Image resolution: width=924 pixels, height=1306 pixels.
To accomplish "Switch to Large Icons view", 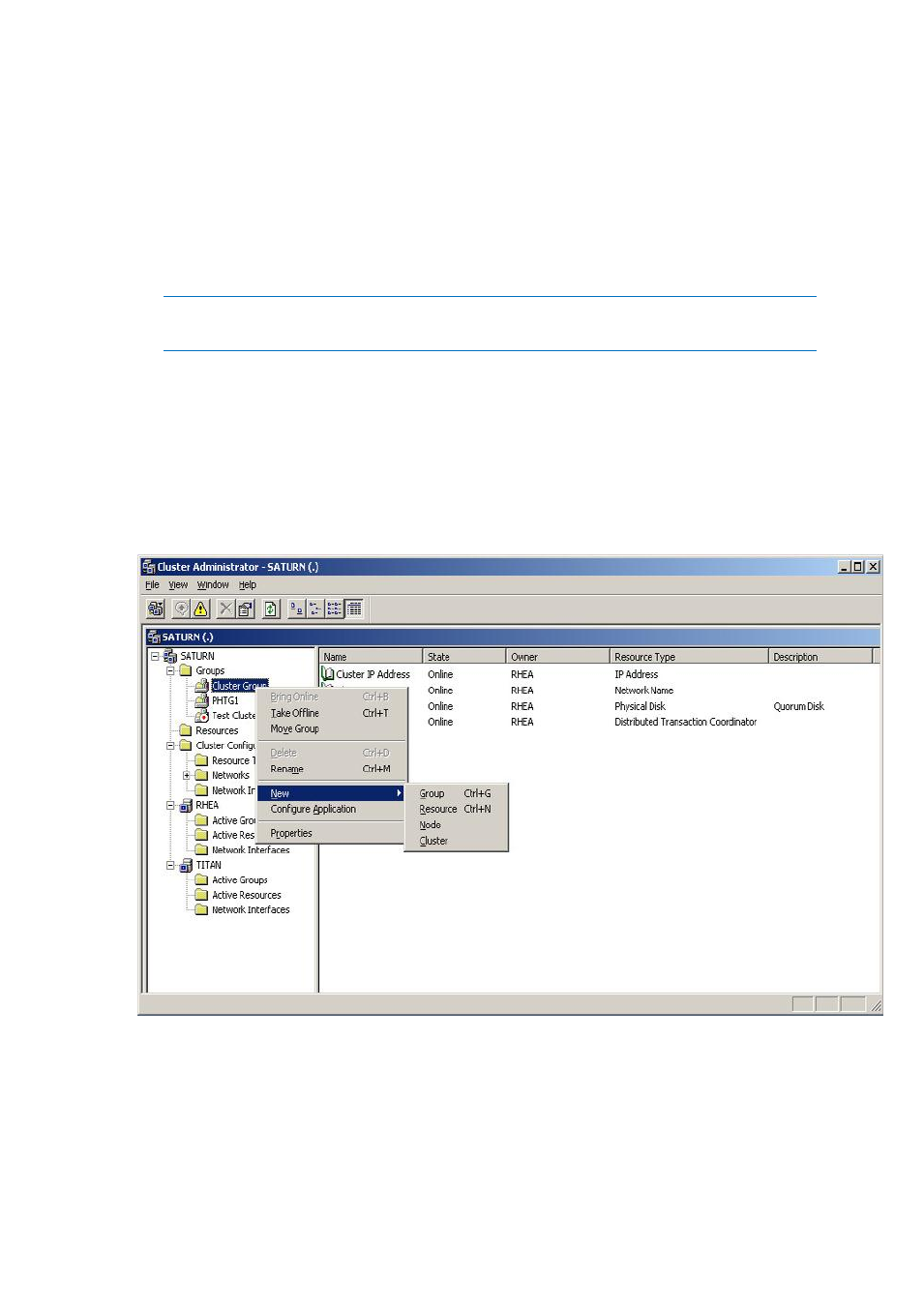I will coord(297,608).
